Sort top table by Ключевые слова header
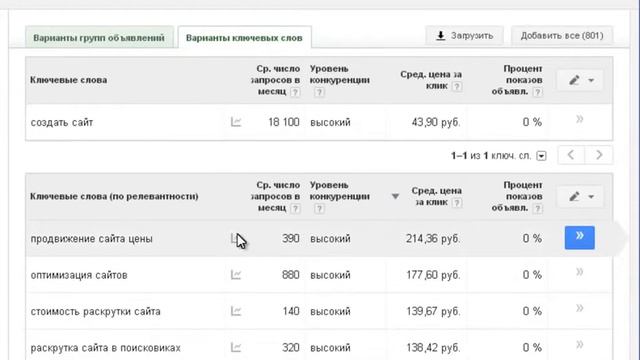Viewport: 640px width, 360px height. tap(69, 80)
